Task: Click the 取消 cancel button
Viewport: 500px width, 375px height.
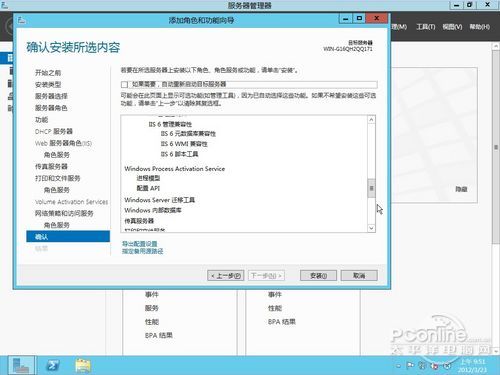Action: point(359,276)
